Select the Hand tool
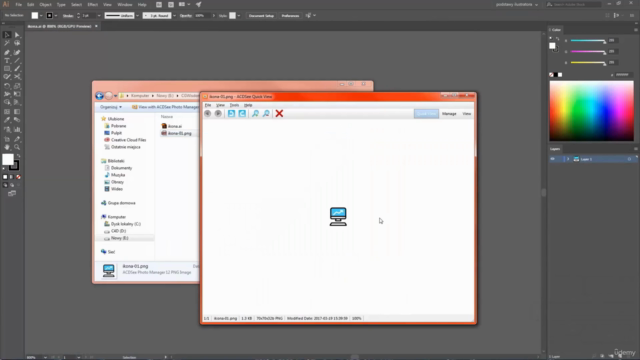Viewport: 640px width, 360px height. (7, 147)
